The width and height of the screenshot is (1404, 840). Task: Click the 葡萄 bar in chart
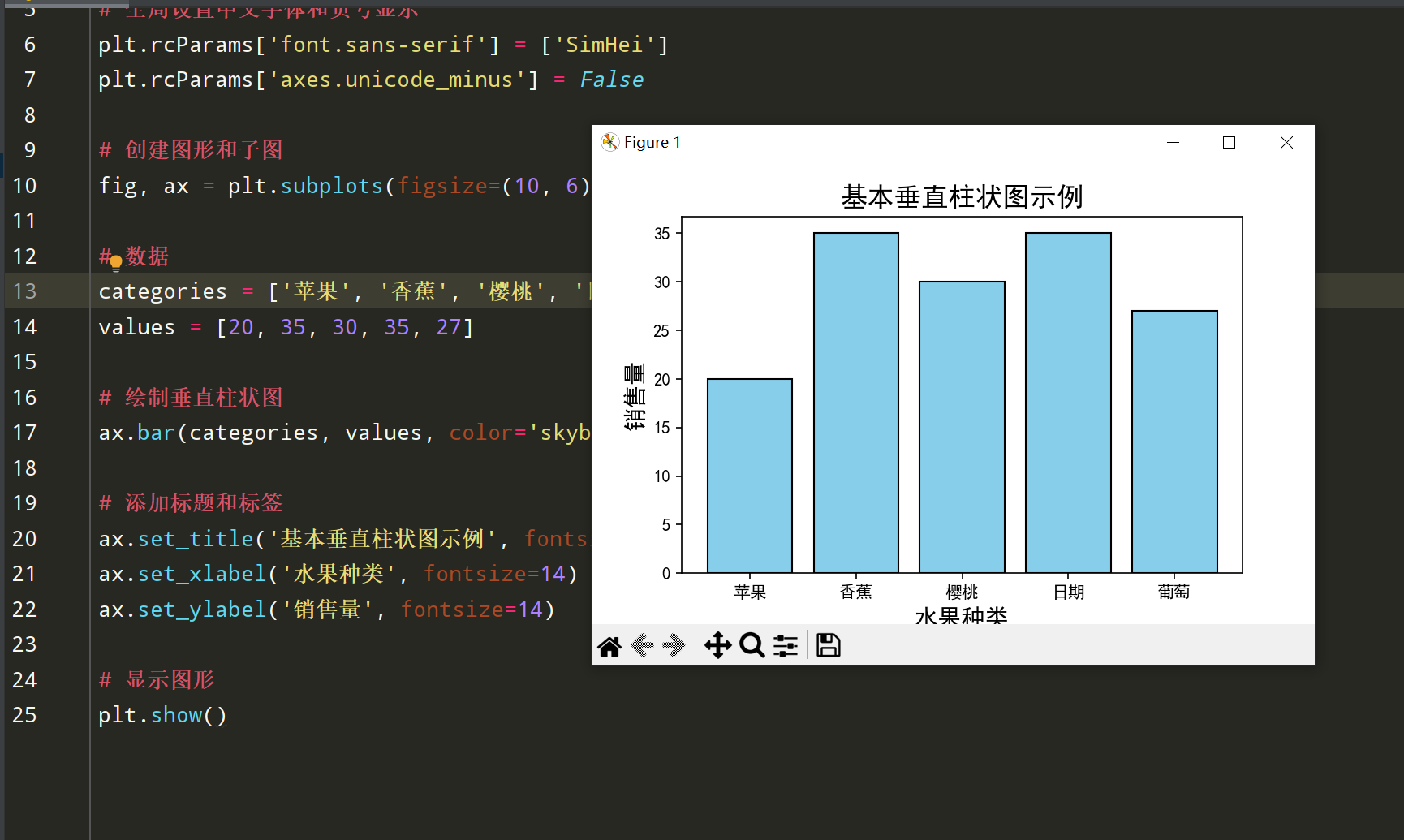pos(1174,442)
